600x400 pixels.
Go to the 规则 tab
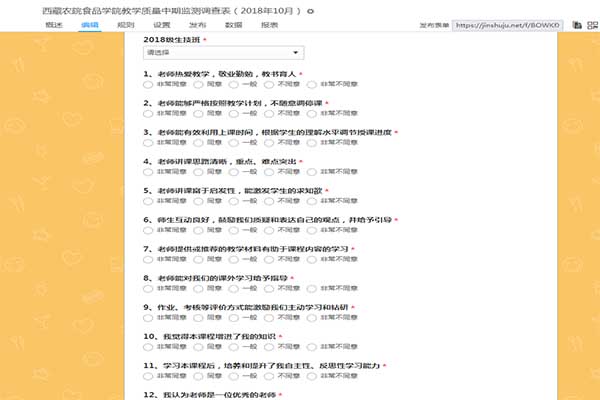pos(126,24)
